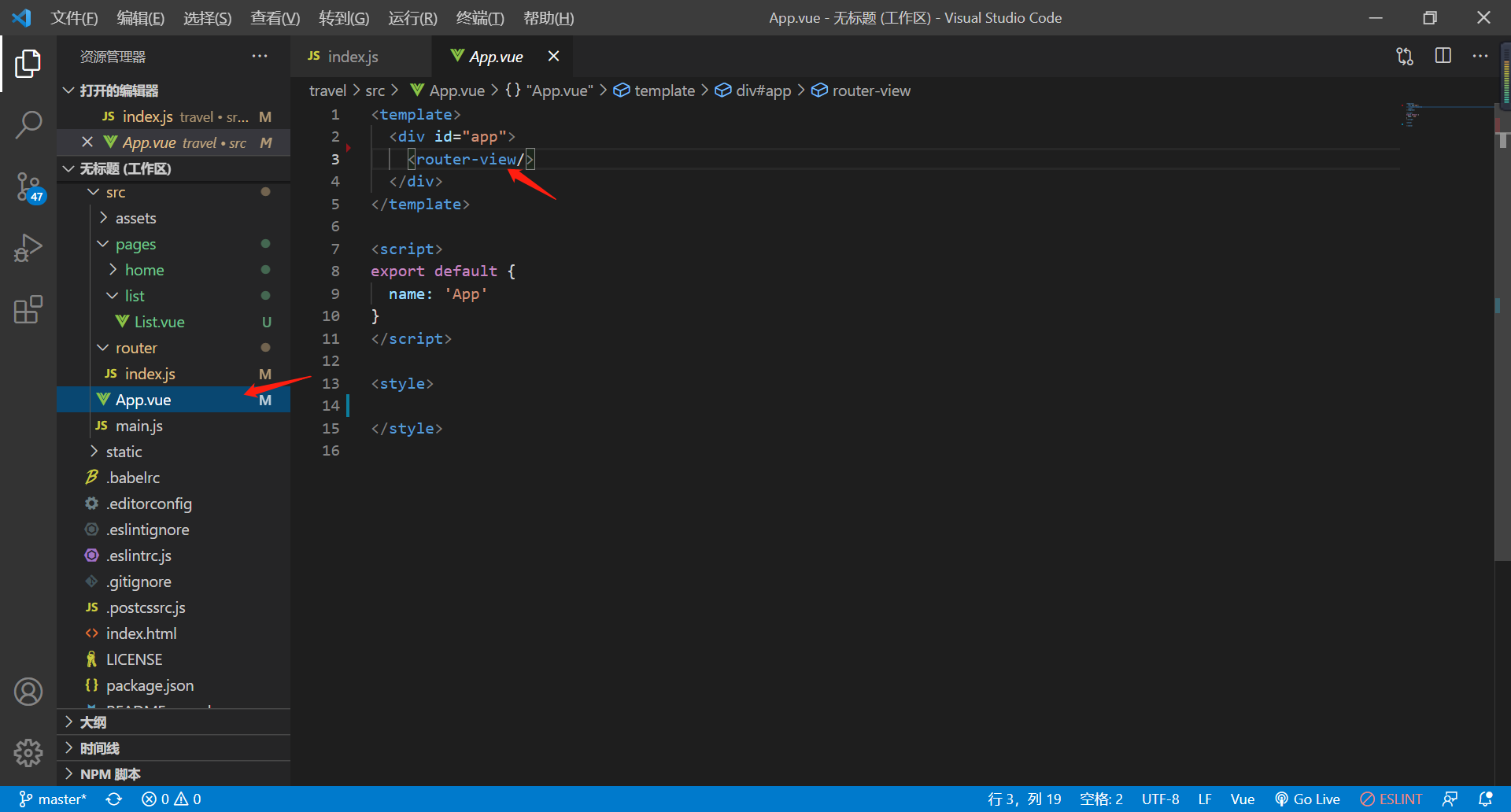Change encoding via UTF-8 indicator
Screen dimensions: 1511x812
(1160, 799)
